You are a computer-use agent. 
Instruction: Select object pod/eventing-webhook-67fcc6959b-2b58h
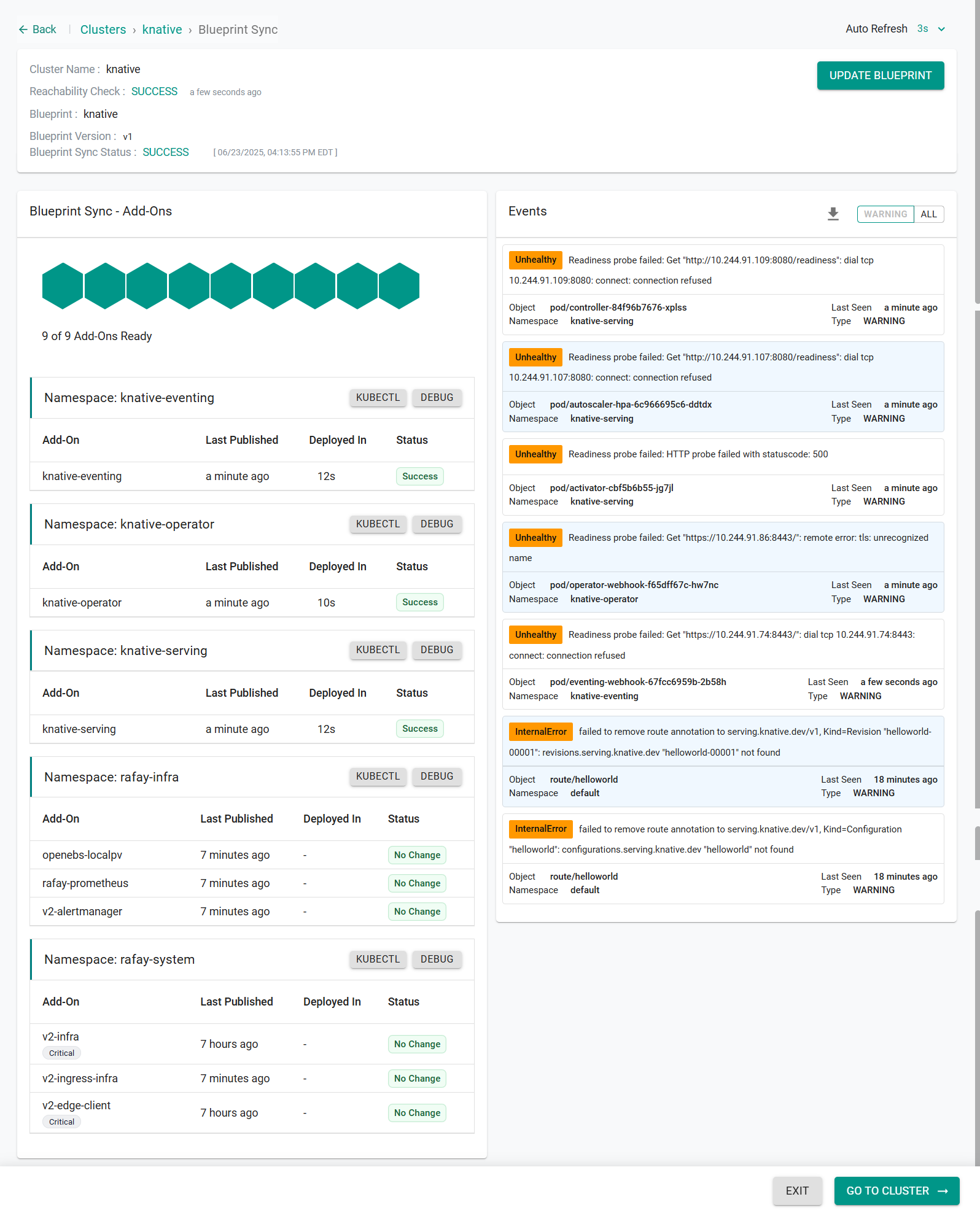pos(638,682)
